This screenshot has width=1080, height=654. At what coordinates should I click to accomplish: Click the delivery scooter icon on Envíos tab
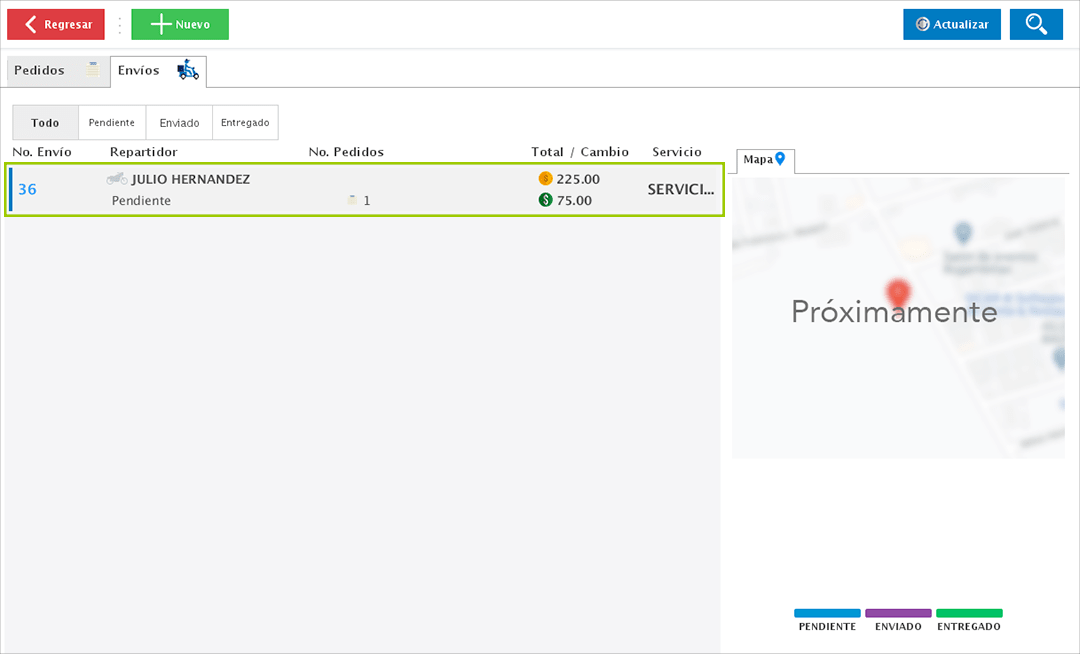(x=188, y=70)
